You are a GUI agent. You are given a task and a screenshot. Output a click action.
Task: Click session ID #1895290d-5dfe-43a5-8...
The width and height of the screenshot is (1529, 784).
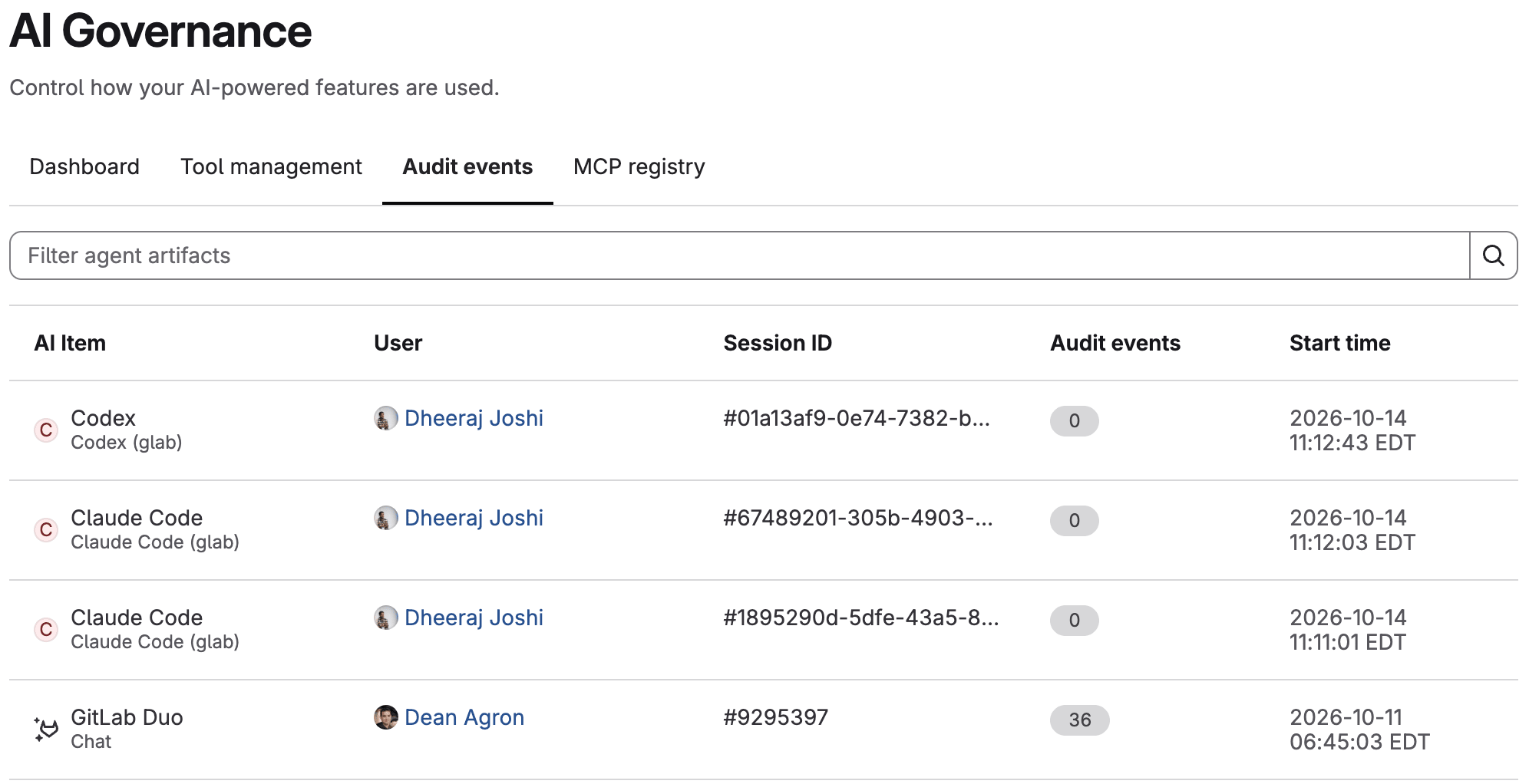861,618
